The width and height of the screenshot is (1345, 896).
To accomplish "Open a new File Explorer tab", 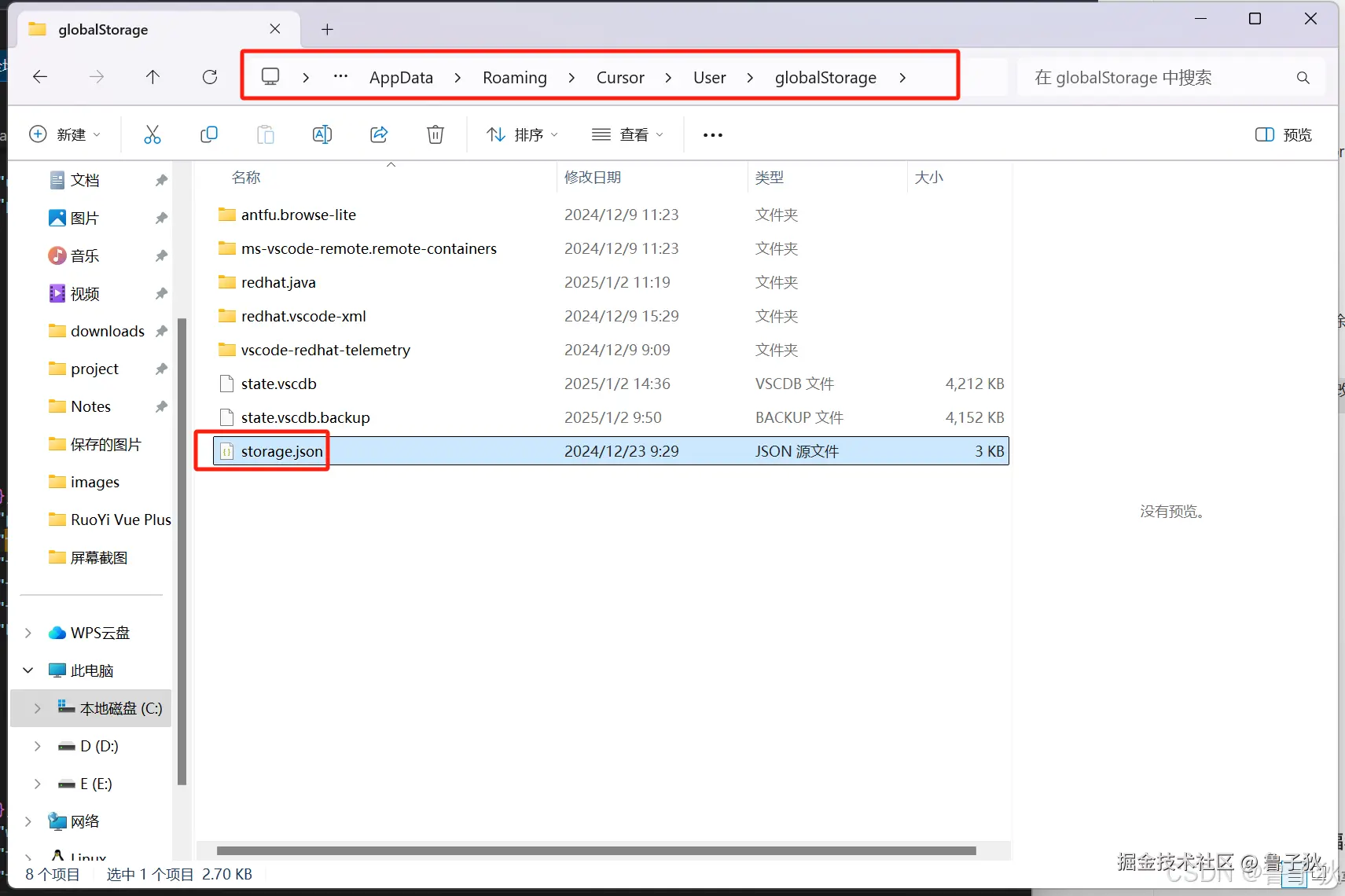I will [x=328, y=30].
